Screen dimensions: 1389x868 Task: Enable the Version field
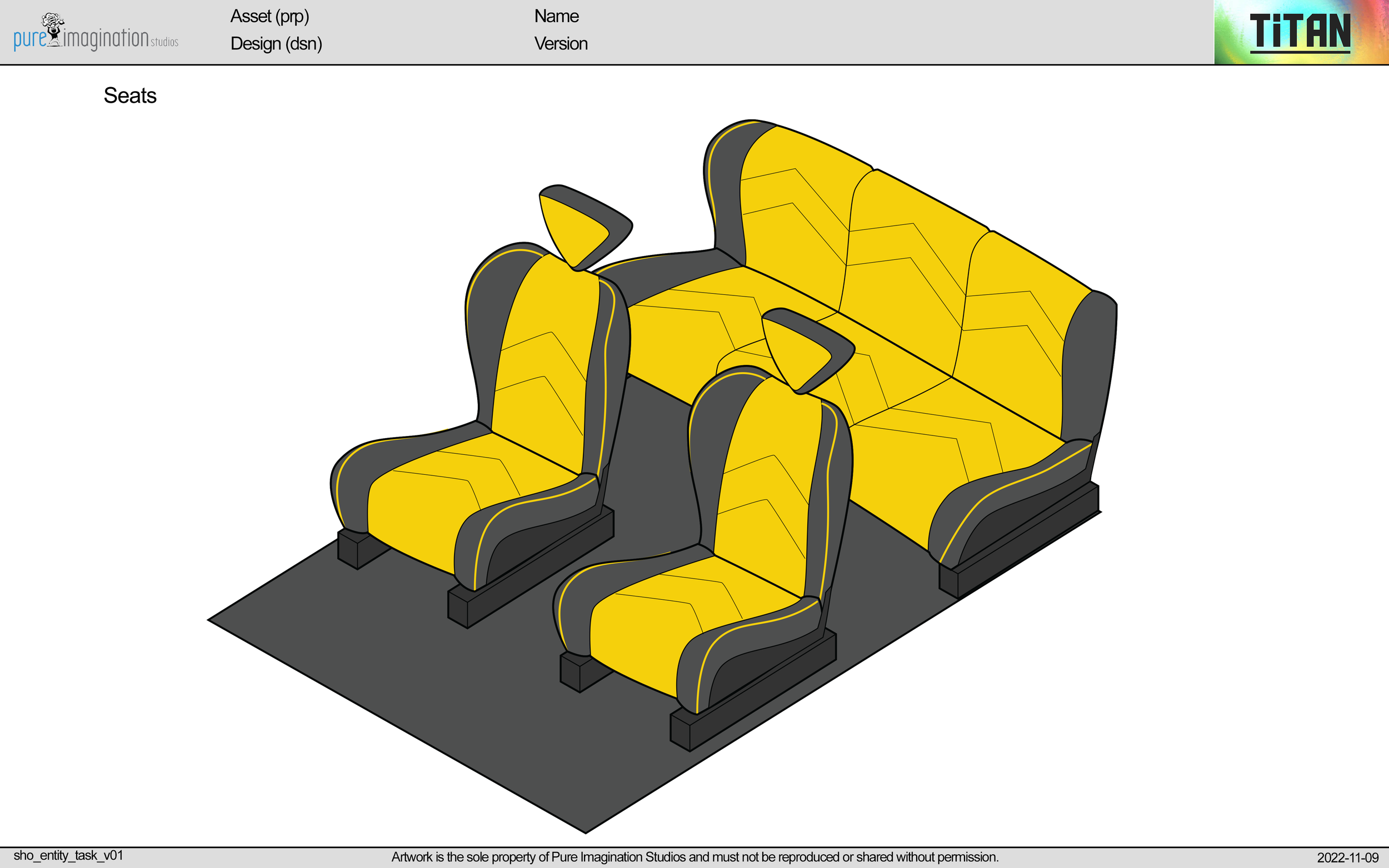tap(561, 44)
